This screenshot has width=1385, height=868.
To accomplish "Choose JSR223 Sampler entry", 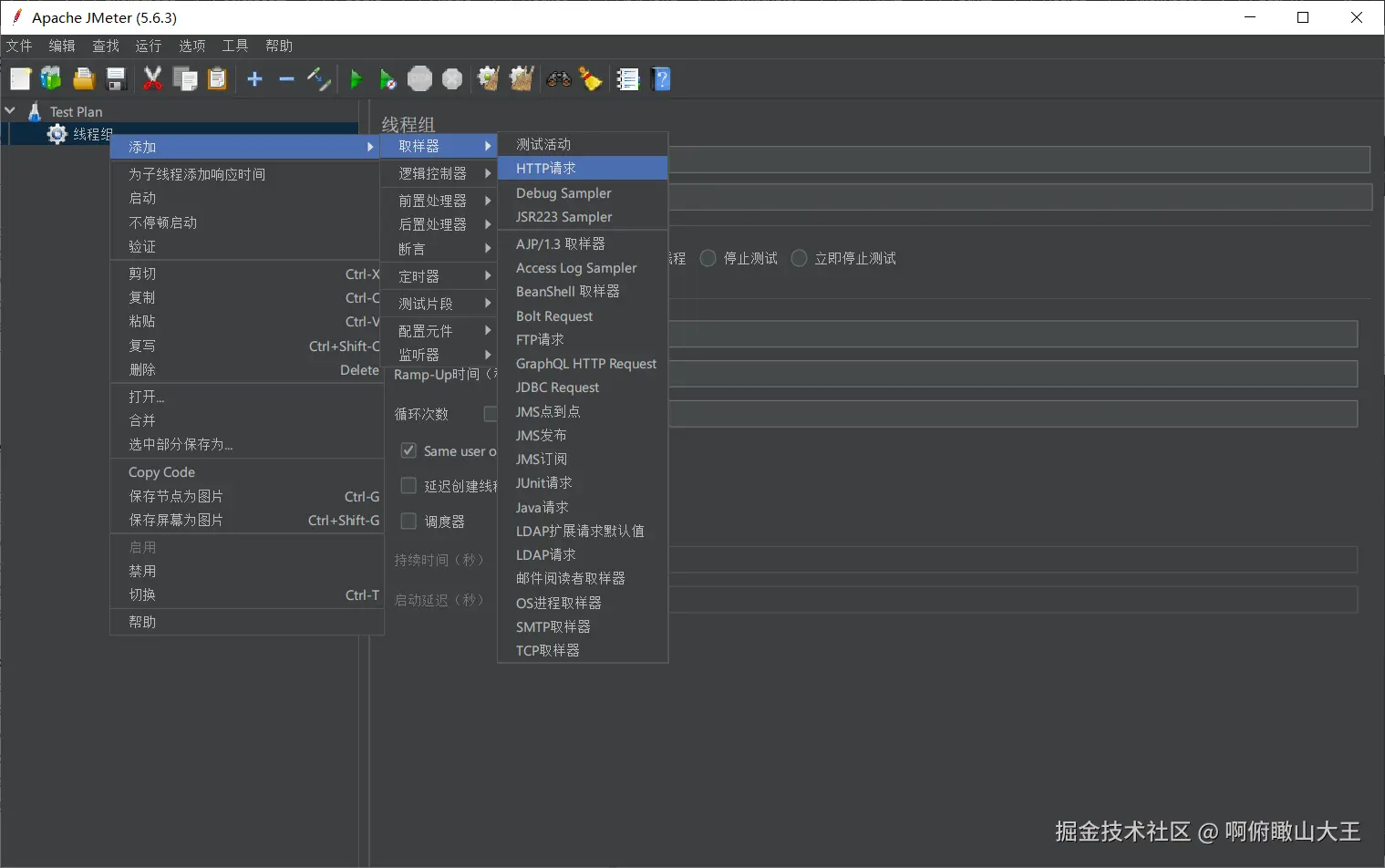I will (583, 217).
